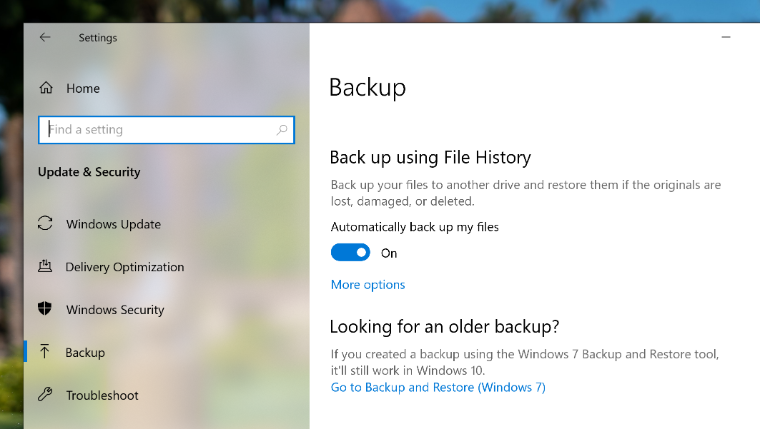Open More options link
The height and width of the screenshot is (429, 760).
click(x=368, y=285)
